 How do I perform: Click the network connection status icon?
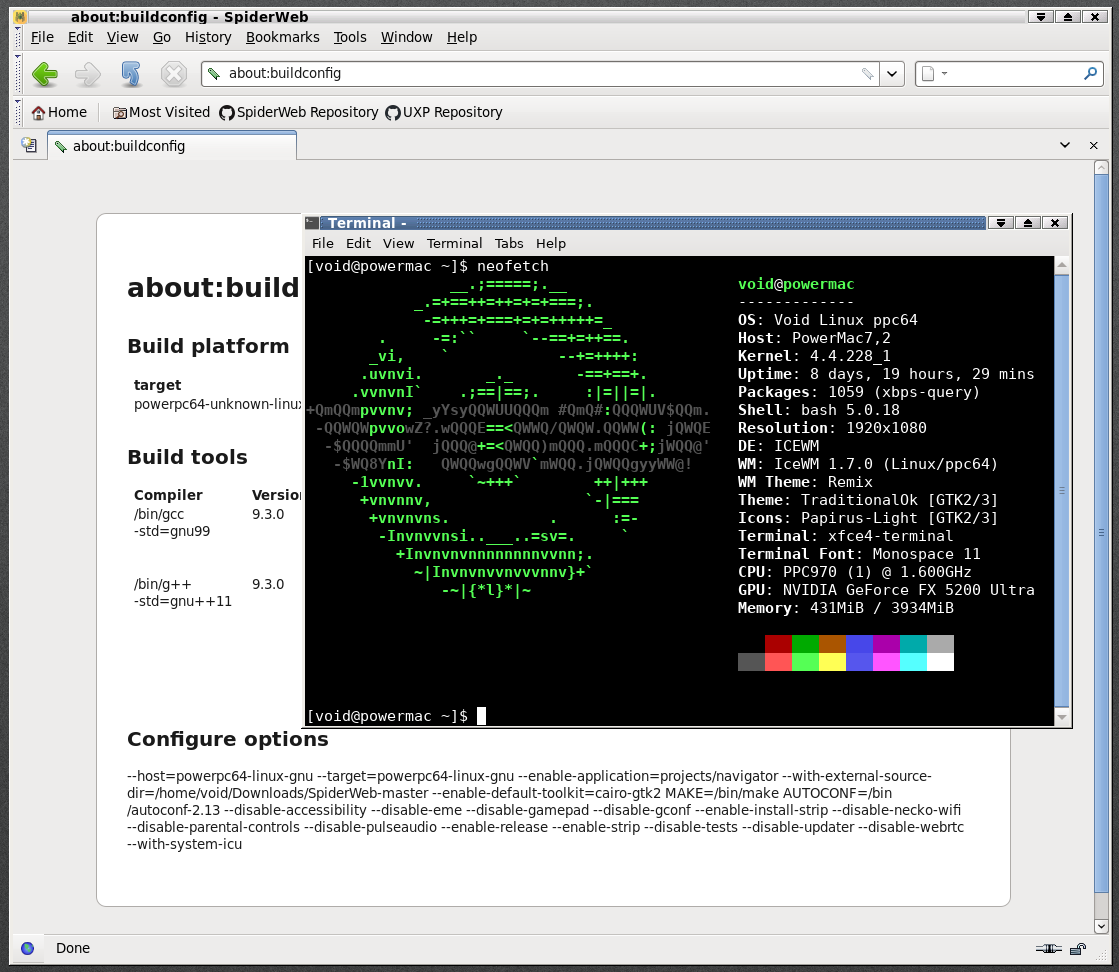tap(1048, 948)
